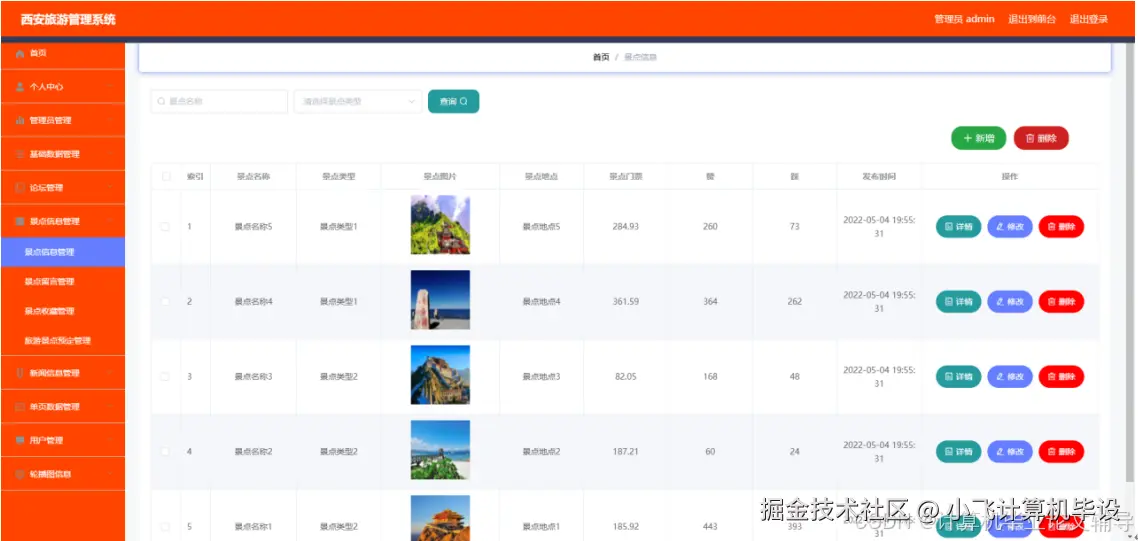Click the dark red batch 删除 trash button
This screenshot has height=541, width=1138.
tap(1041, 138)
